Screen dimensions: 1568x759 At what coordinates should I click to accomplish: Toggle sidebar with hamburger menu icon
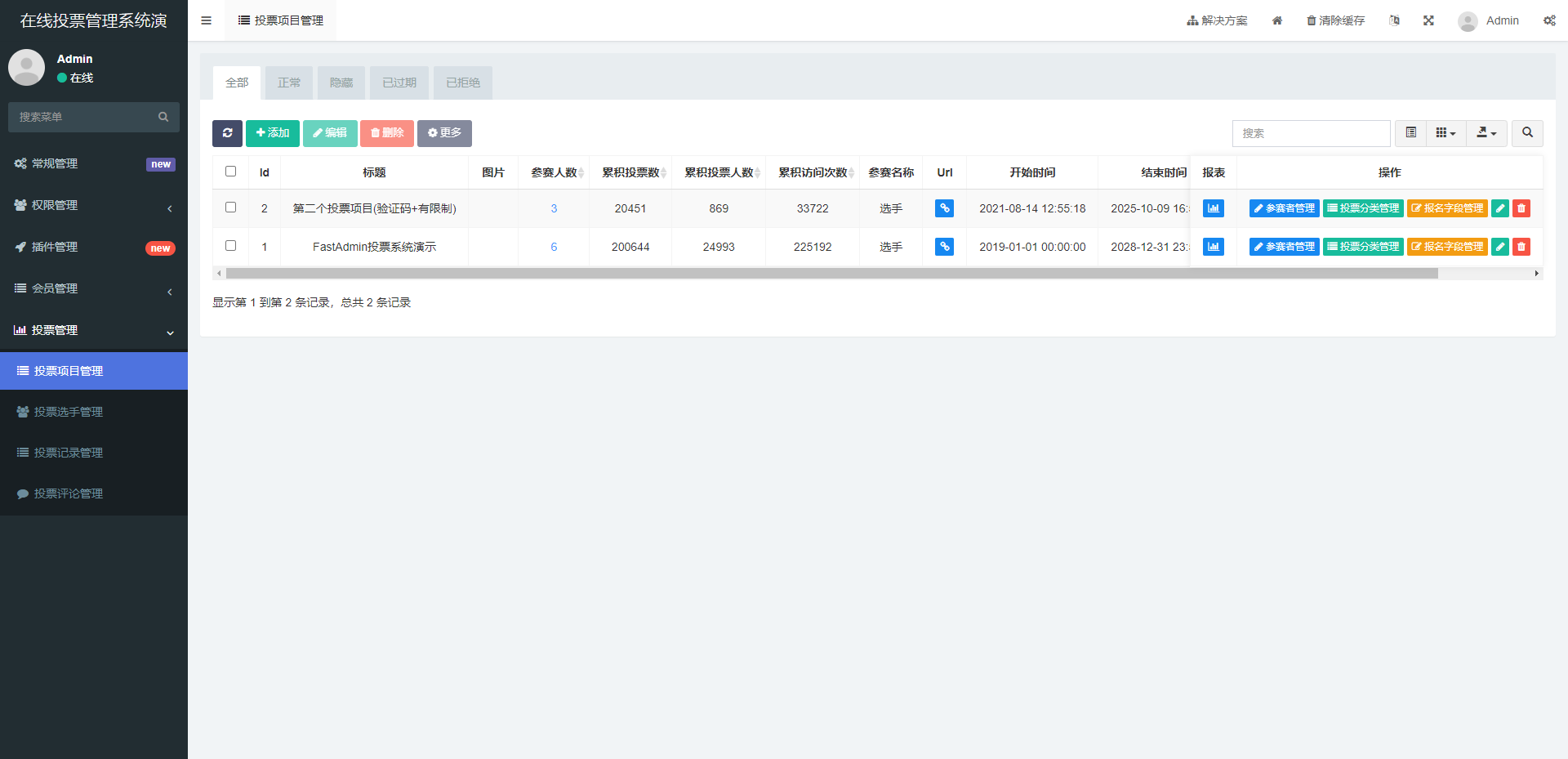(x=206, y=20)
